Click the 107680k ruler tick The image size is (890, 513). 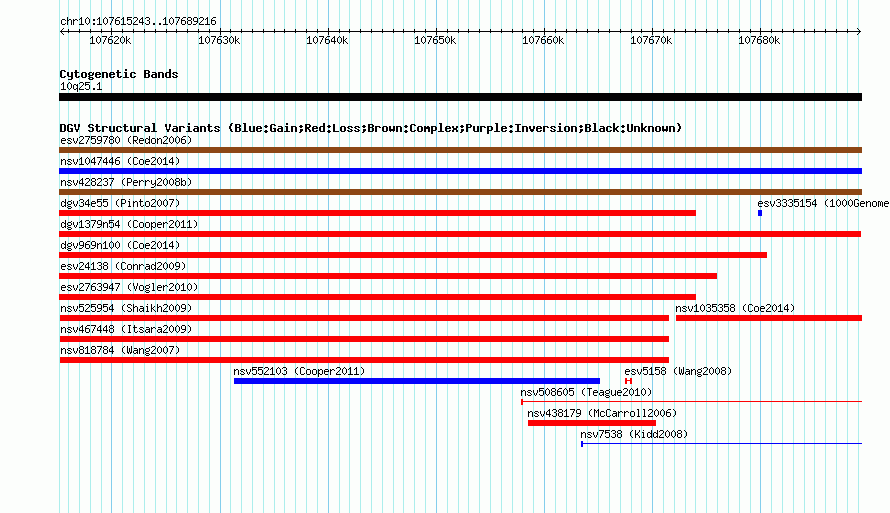click(x=759, y=40)
